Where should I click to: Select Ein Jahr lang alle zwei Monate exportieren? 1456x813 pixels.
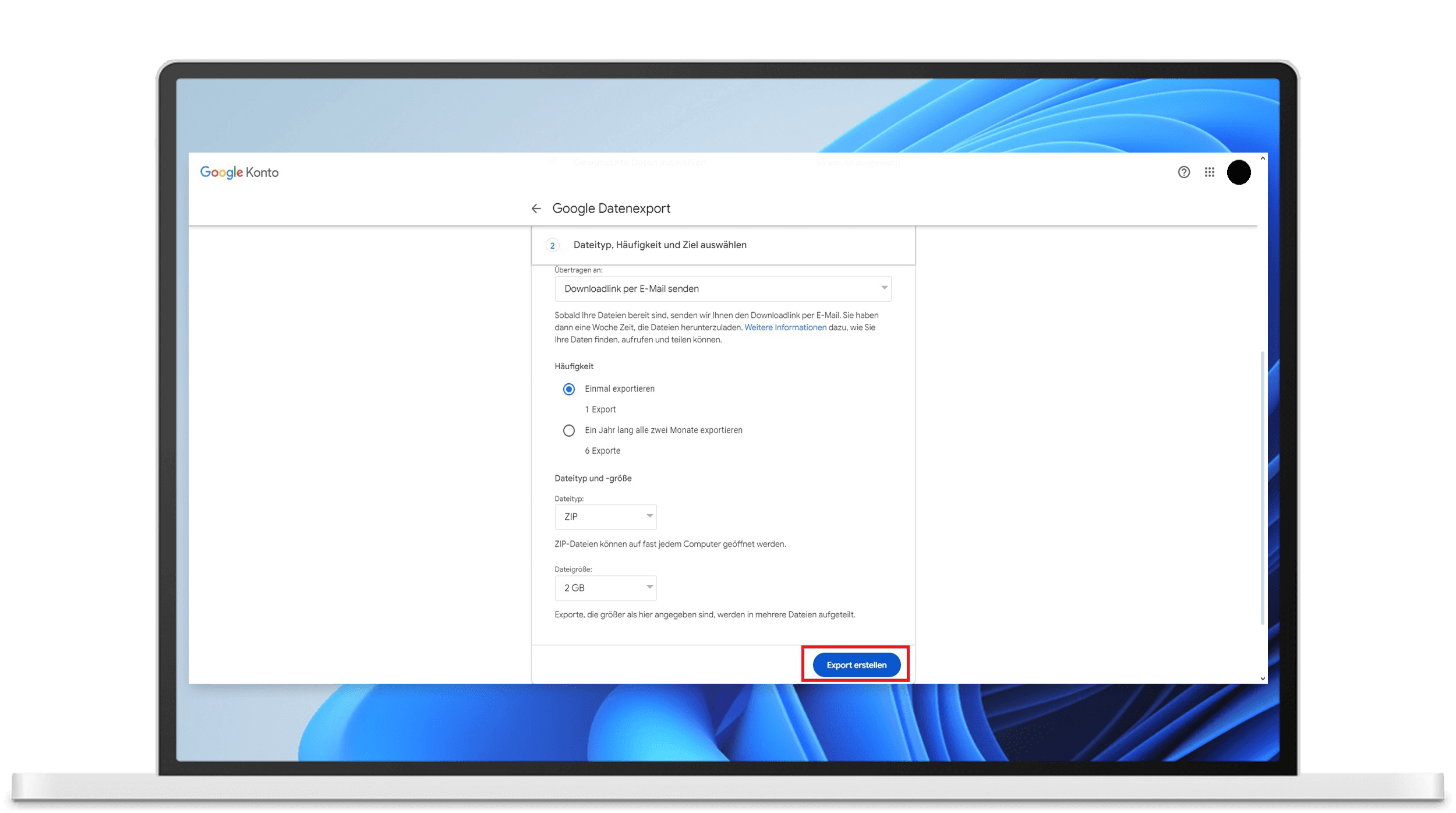tap(568, 430)
